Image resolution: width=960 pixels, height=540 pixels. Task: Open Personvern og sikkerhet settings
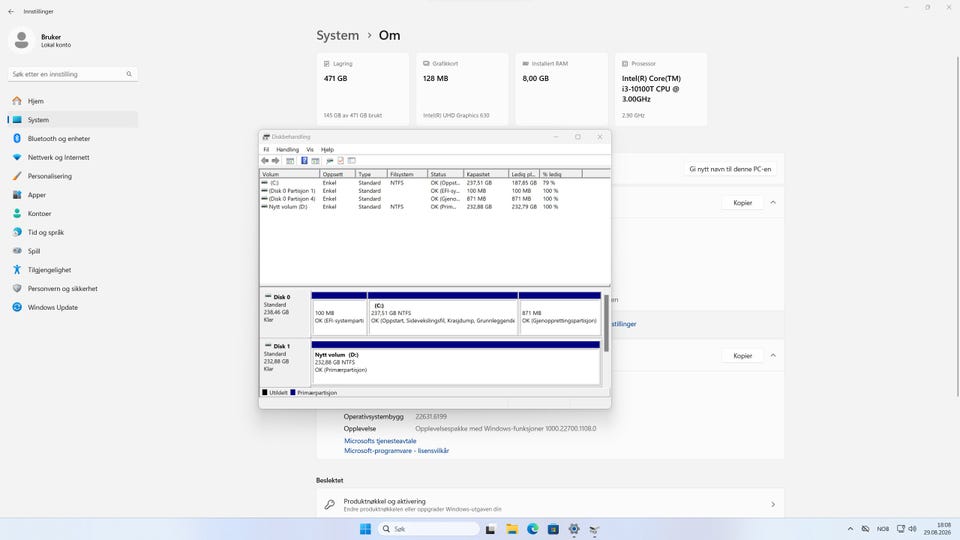click(x=72, y=288)
